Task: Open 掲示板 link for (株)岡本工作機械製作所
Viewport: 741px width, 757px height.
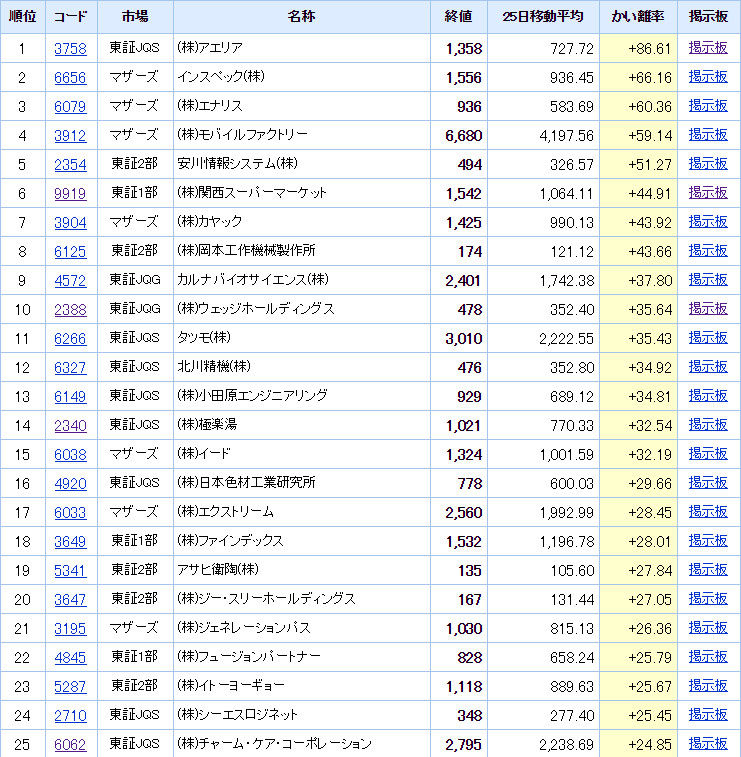Action: pos(708,251)
